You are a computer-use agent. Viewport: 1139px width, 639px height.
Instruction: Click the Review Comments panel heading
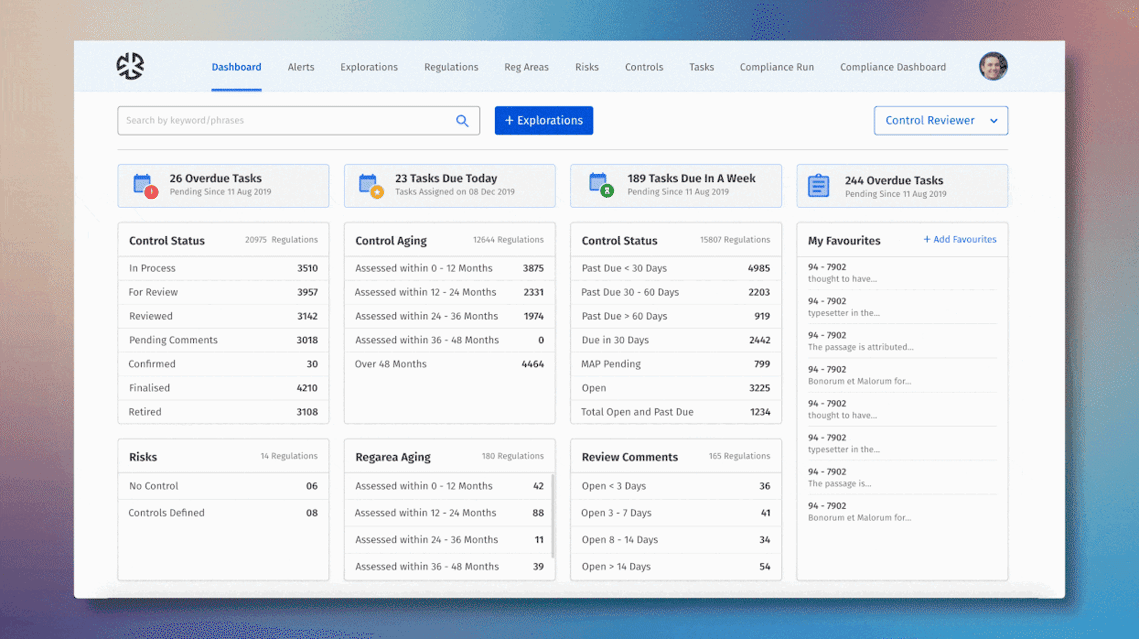(x=630, y=457)
